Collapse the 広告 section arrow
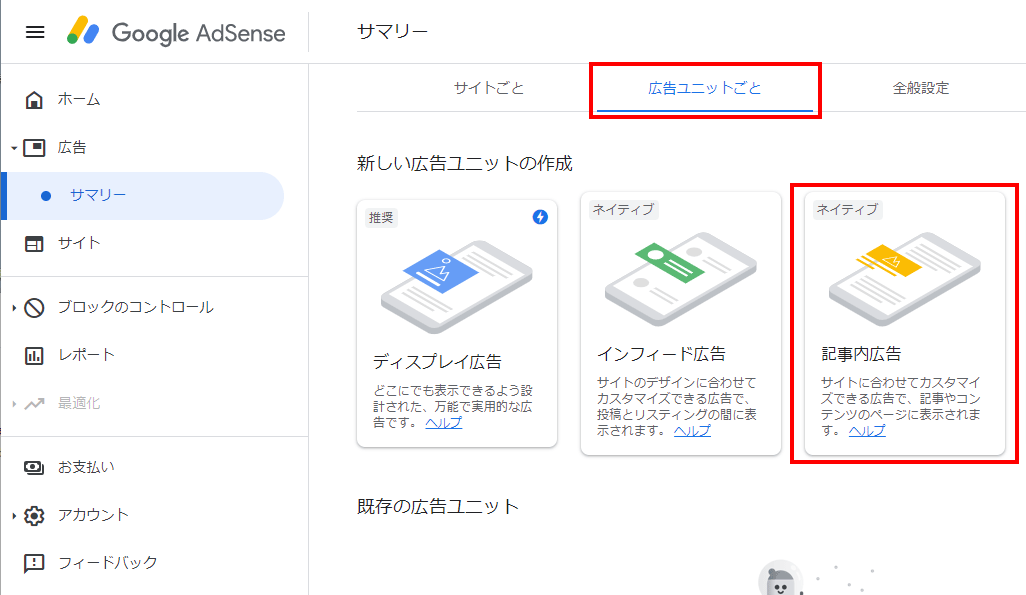 tap(14, 148)
